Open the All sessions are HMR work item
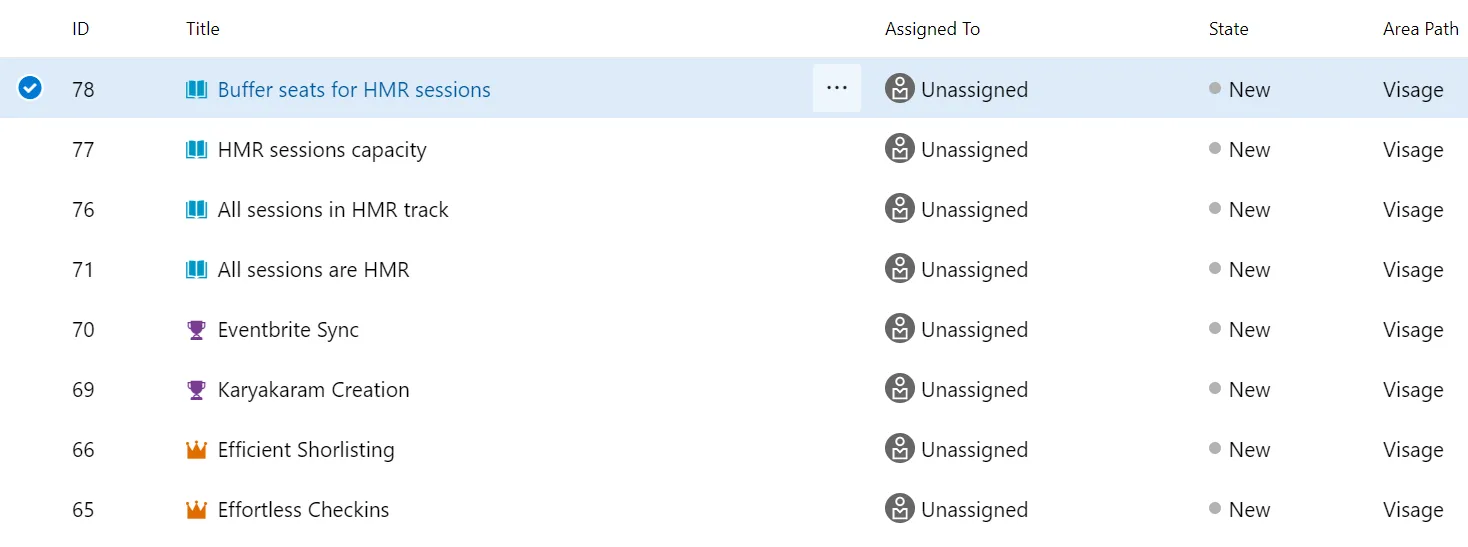Screen dimensions: 1468x547 313,270
